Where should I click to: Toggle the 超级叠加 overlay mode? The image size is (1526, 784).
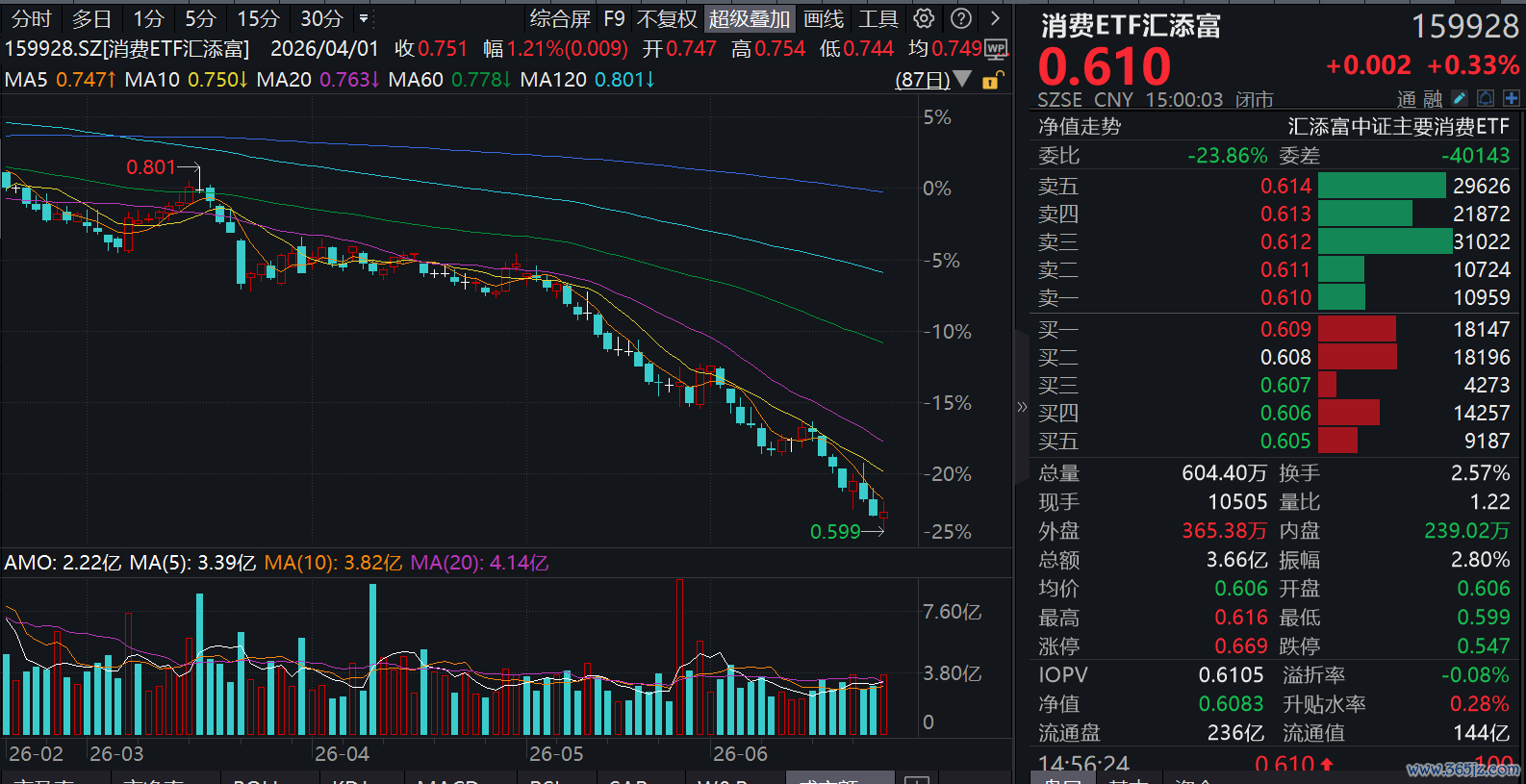click(750, 18)
